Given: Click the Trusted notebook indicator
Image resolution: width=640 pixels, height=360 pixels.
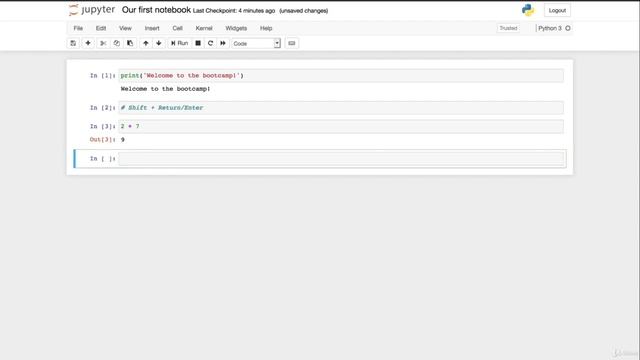Looking at the screenshot, I should click(x=509, y=28).
